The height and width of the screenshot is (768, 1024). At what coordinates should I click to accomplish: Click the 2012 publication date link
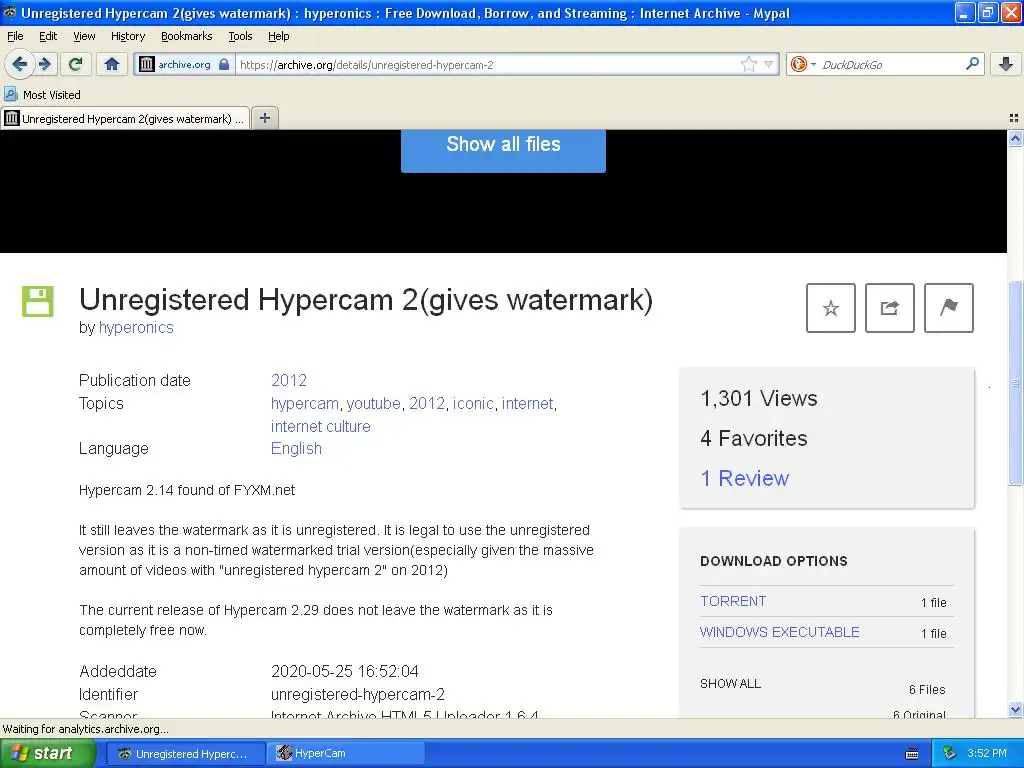(289, 380)
